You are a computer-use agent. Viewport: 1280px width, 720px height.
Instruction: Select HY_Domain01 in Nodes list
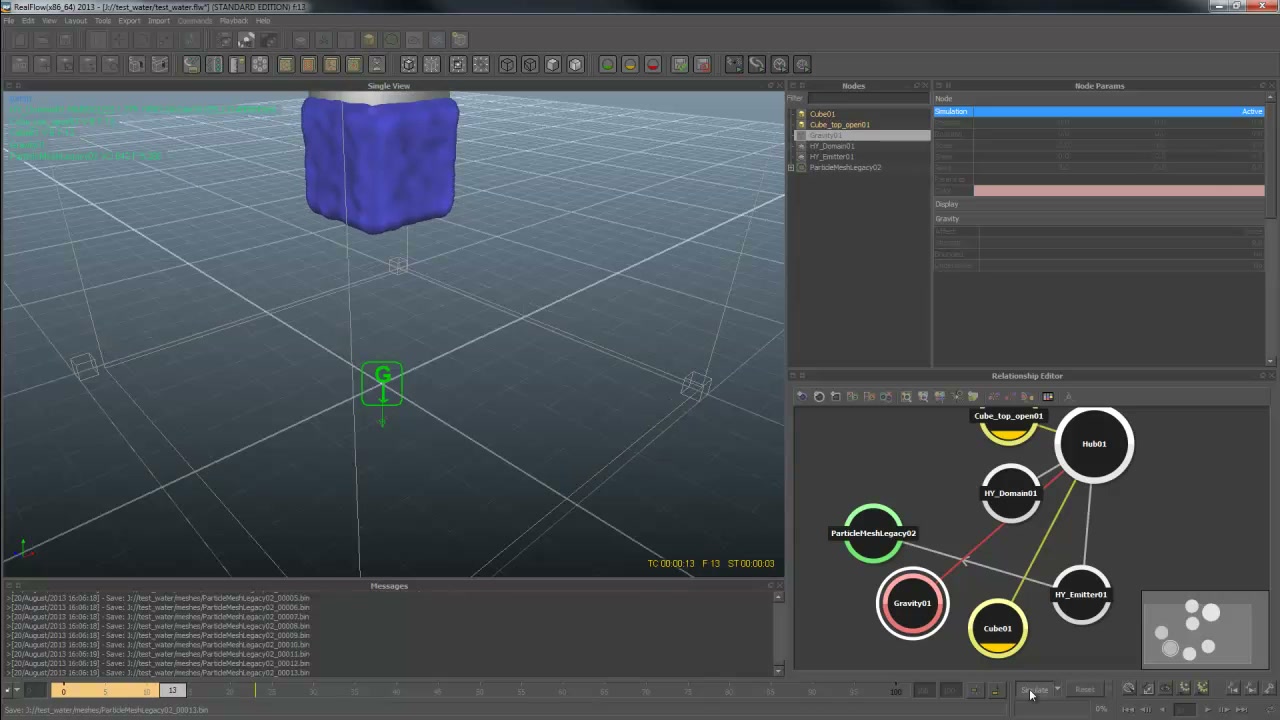point(832,146)
